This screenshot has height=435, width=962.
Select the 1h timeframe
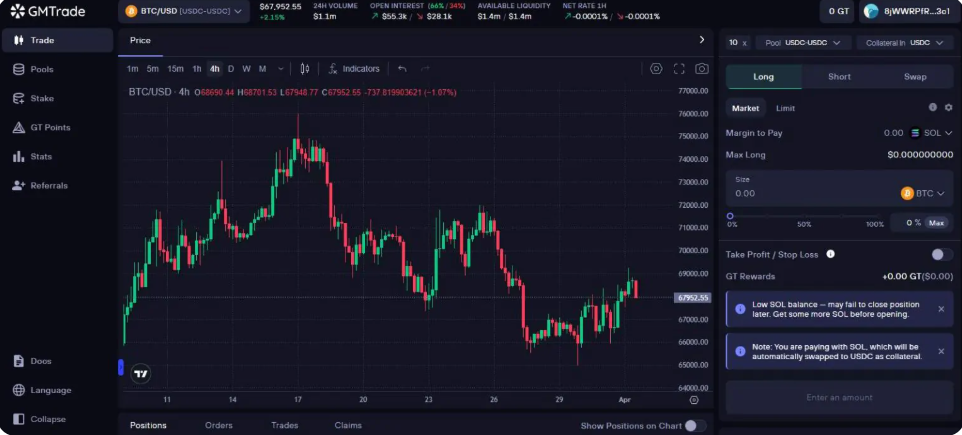197,69
